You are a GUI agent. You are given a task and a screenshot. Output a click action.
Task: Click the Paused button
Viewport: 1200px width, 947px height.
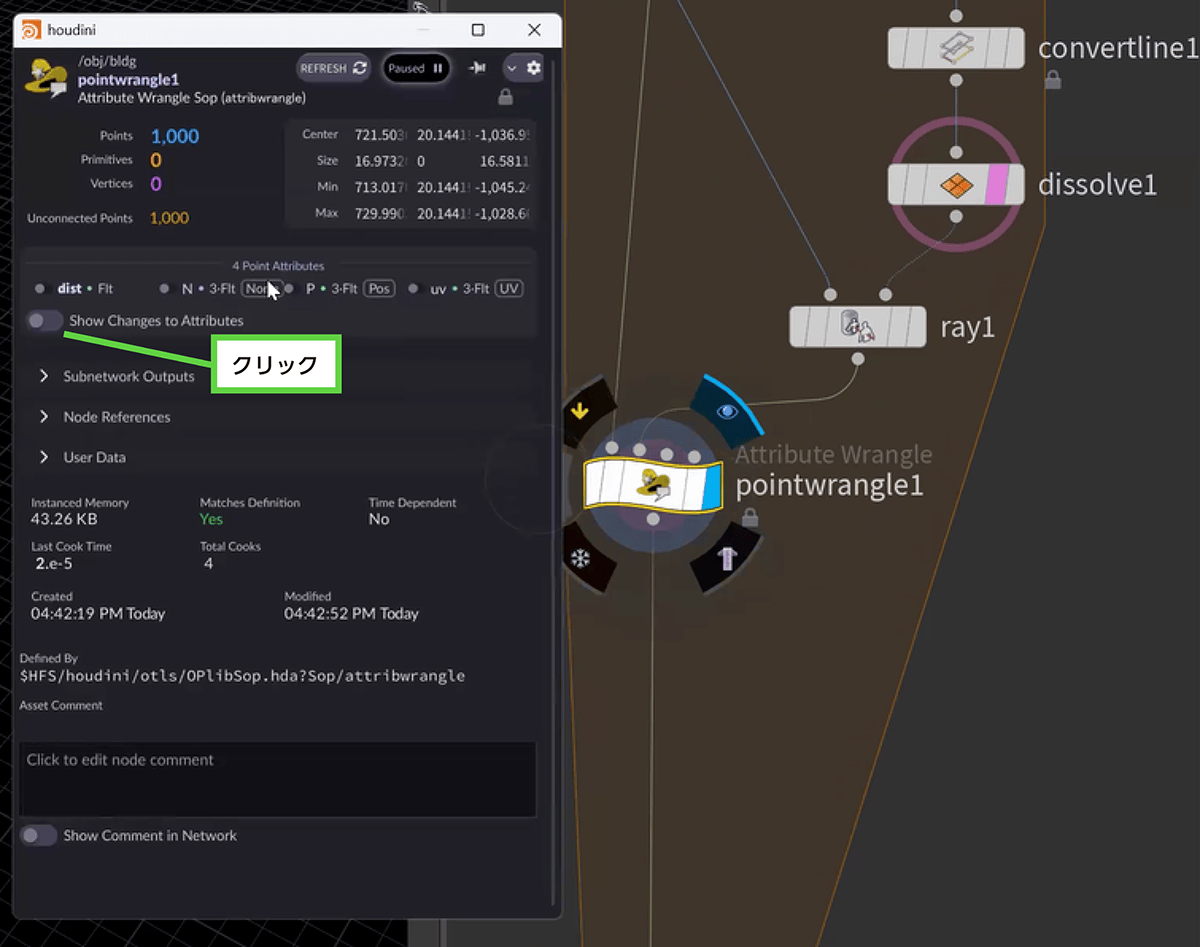(x=415, y=68)
